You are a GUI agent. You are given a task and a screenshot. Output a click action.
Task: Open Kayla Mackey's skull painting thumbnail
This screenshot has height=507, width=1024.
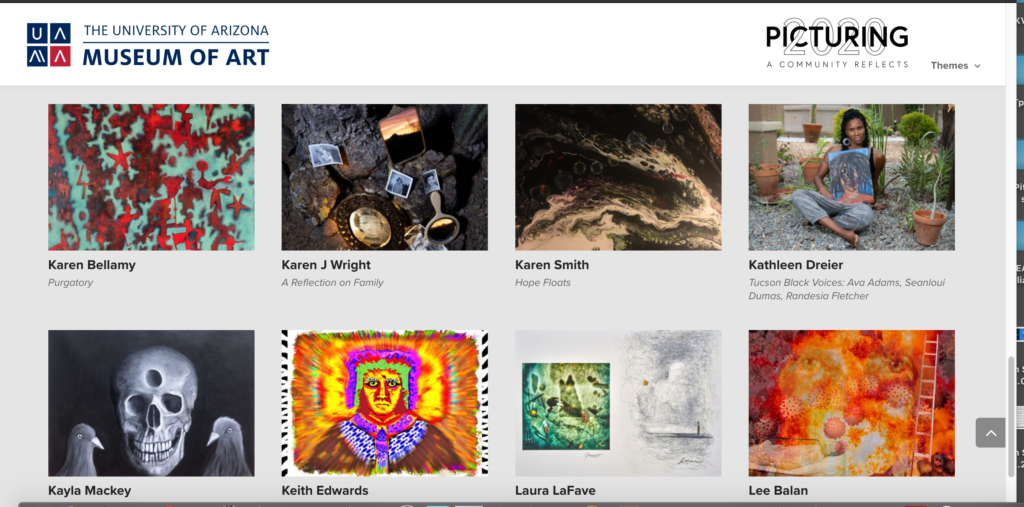click(152, 403)
